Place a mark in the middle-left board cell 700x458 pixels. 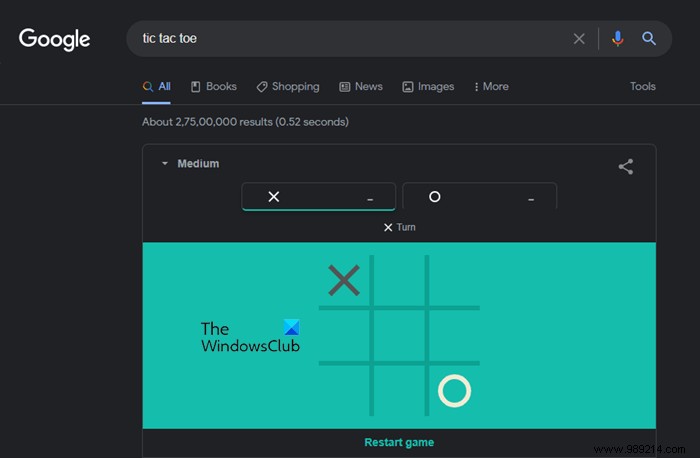(x=344, y=336)
